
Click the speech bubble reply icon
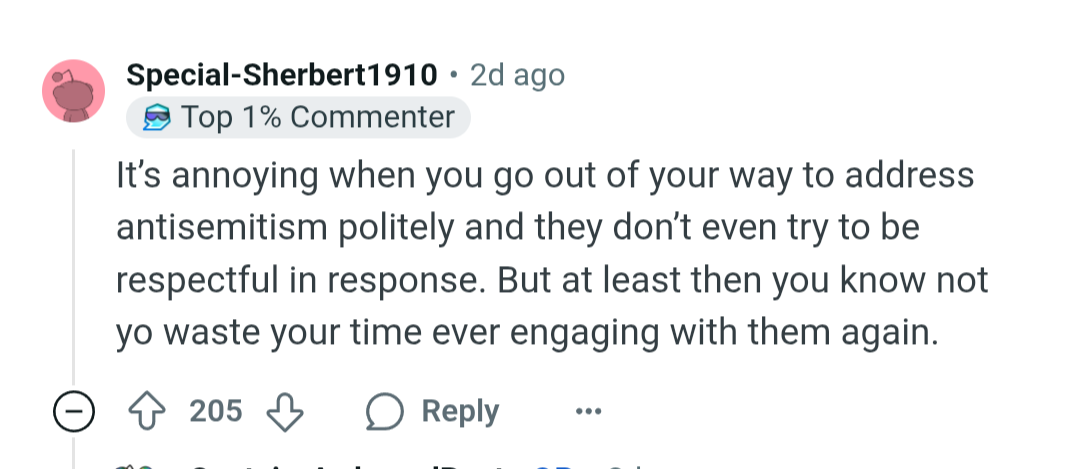[x=382, y=411]
